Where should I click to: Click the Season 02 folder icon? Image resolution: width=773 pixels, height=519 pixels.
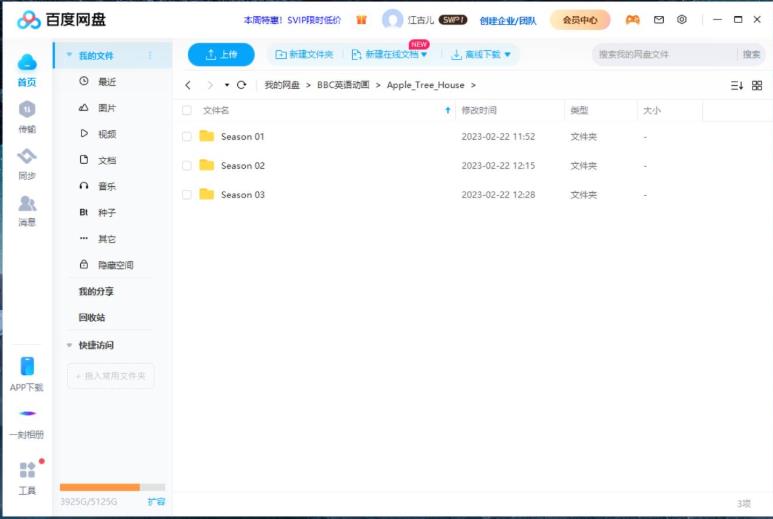click(x=207, y=165)
